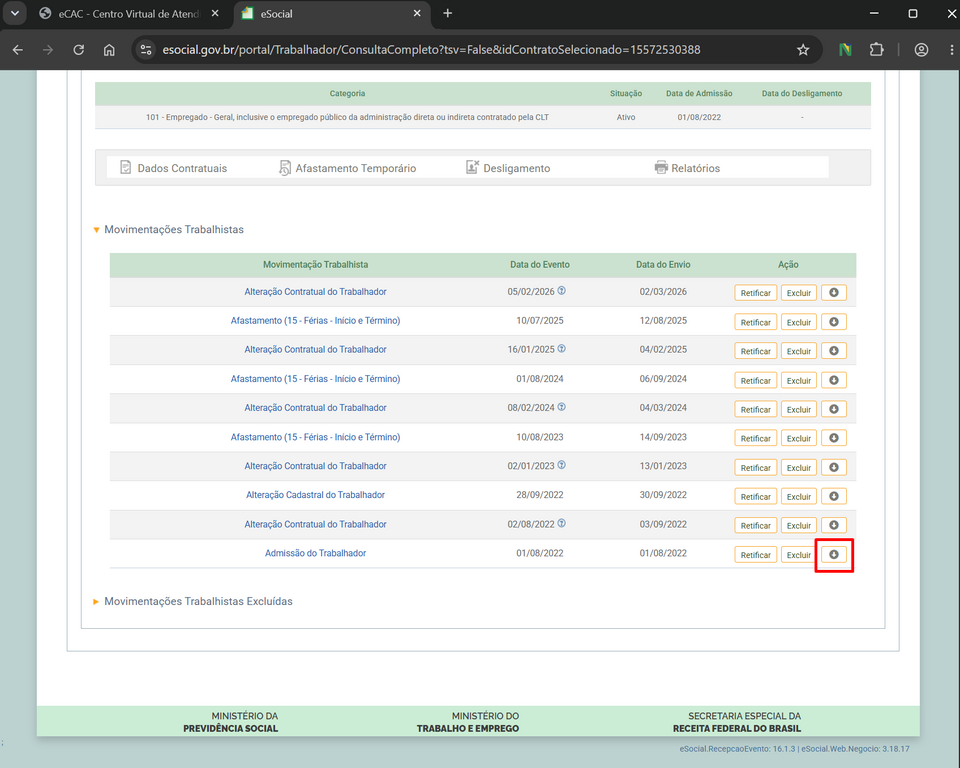
Task: Click Retificar for 08/02/2024 Alteração Contratual
Action: coord(756,409)
